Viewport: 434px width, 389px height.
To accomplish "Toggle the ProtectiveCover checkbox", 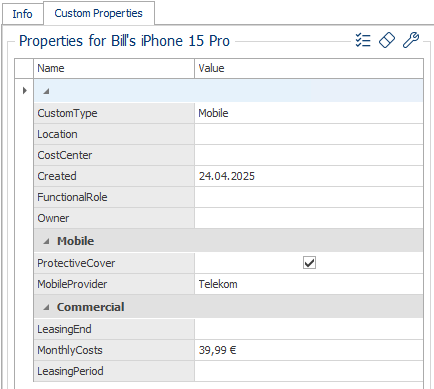I will pos(309,263).
